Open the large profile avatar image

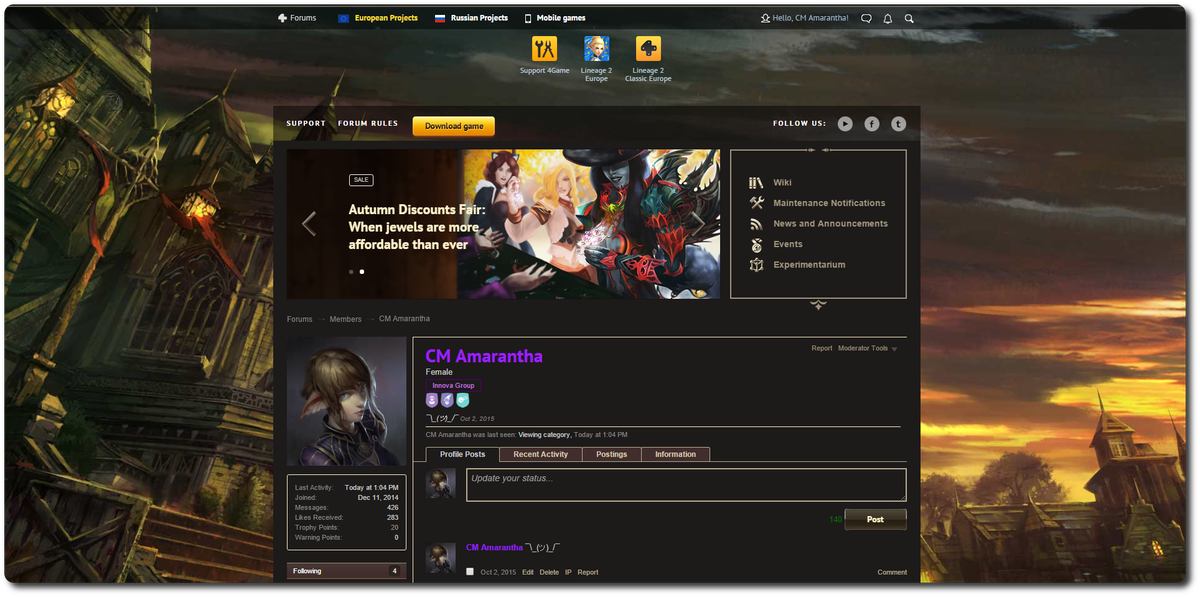tap(347, 401)
